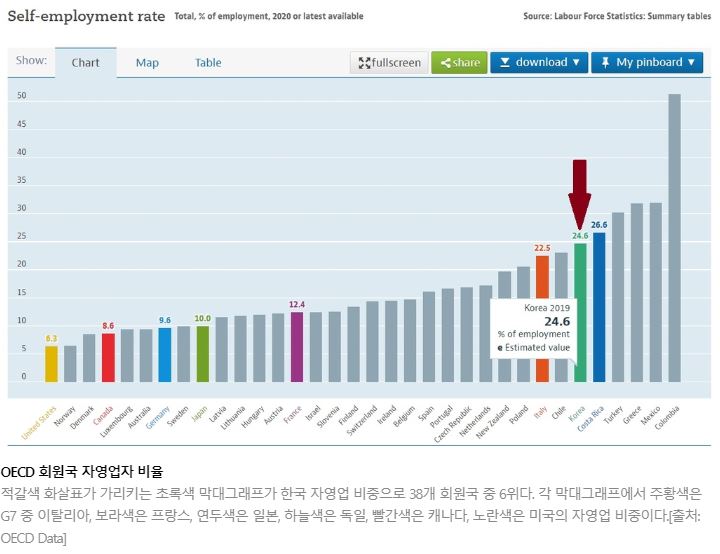The image size is (720, 554).
Task: Click the Labour Force Statistics source text
Action: 617,16
